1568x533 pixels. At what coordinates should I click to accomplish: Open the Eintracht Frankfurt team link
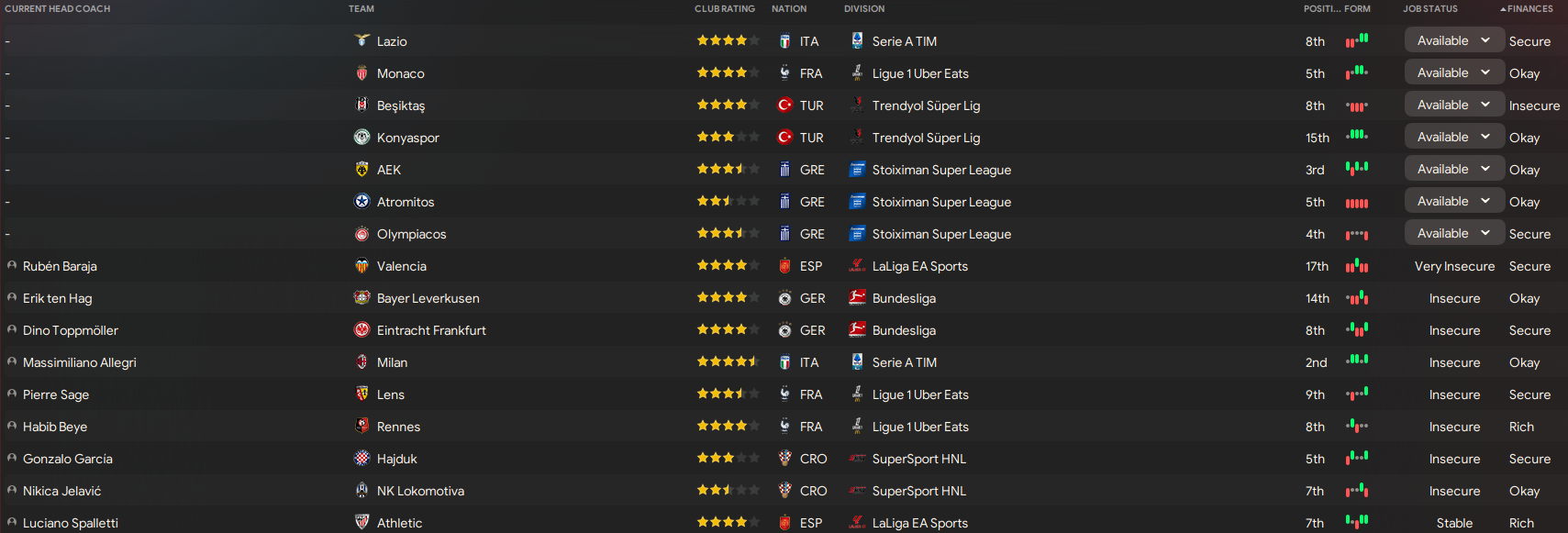click(431, 330)
